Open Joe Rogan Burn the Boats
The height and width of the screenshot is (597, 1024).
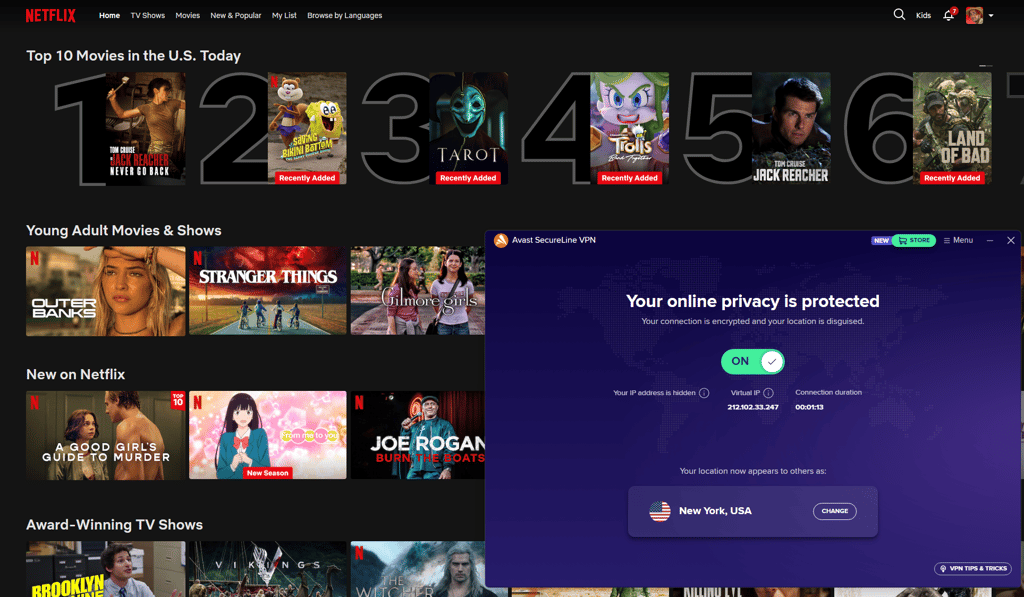click(417, 436)
